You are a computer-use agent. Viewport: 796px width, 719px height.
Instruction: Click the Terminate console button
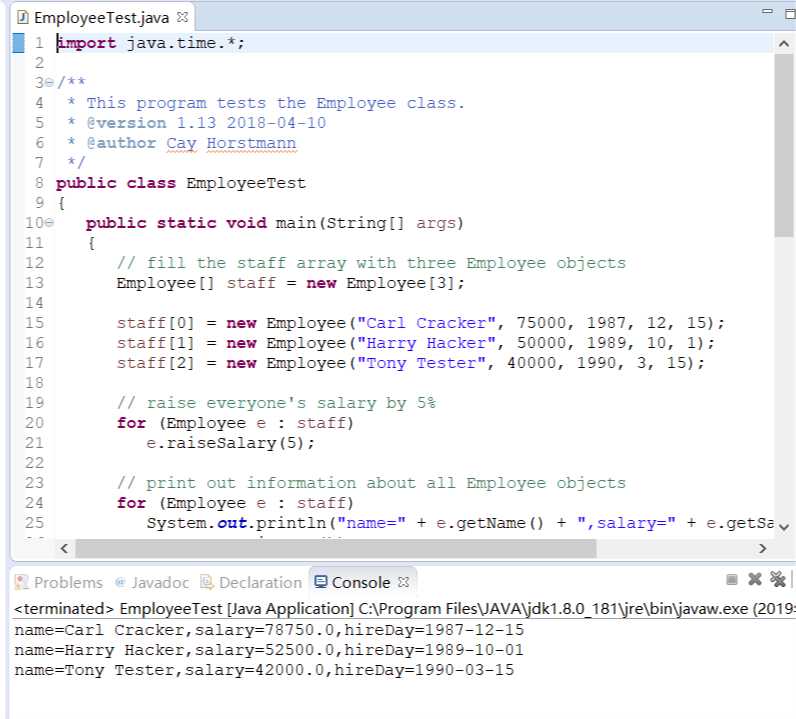(x=732, y=579)
